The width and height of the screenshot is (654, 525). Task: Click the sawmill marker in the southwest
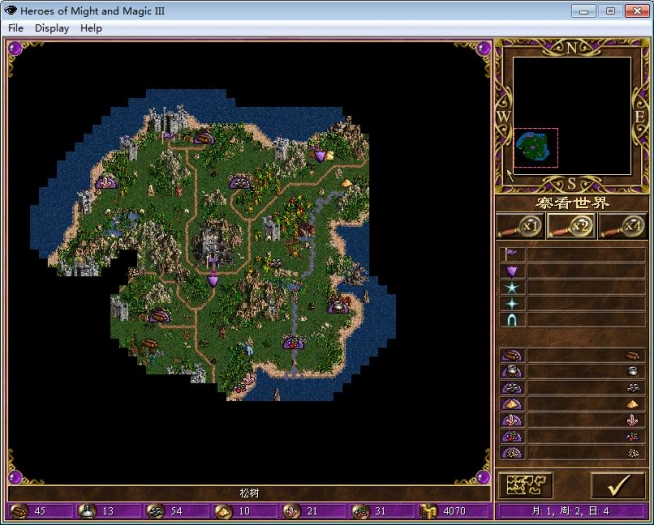point(159,316)
